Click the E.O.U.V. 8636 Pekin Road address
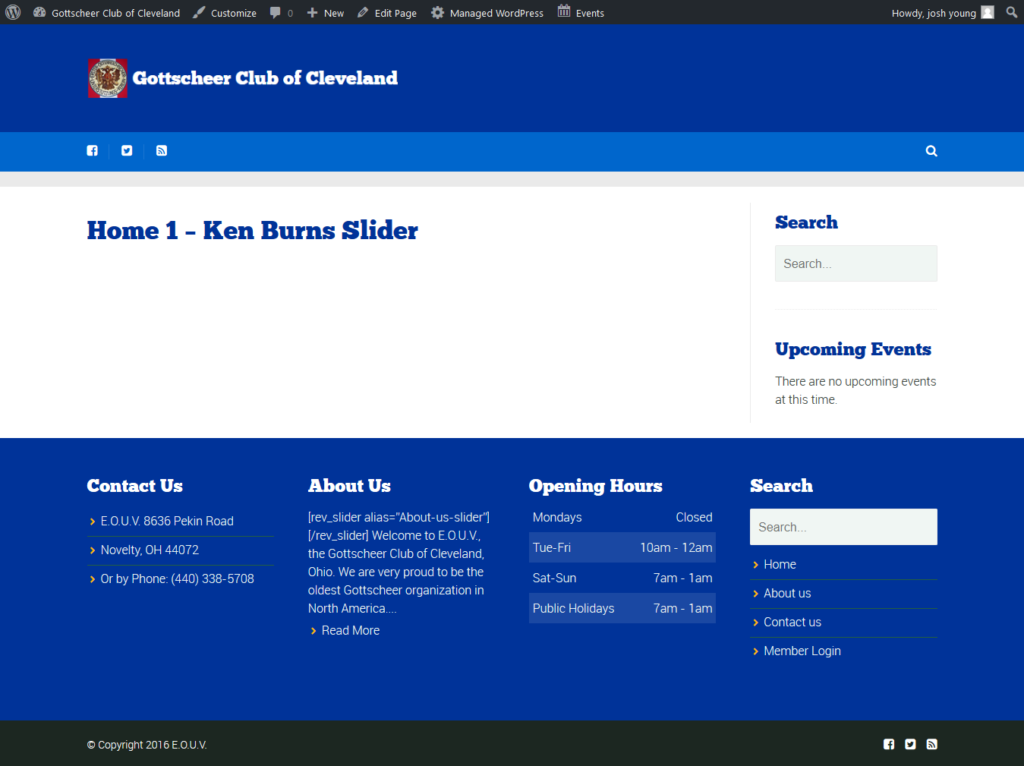1024x766 pixels. pos(167,520)
